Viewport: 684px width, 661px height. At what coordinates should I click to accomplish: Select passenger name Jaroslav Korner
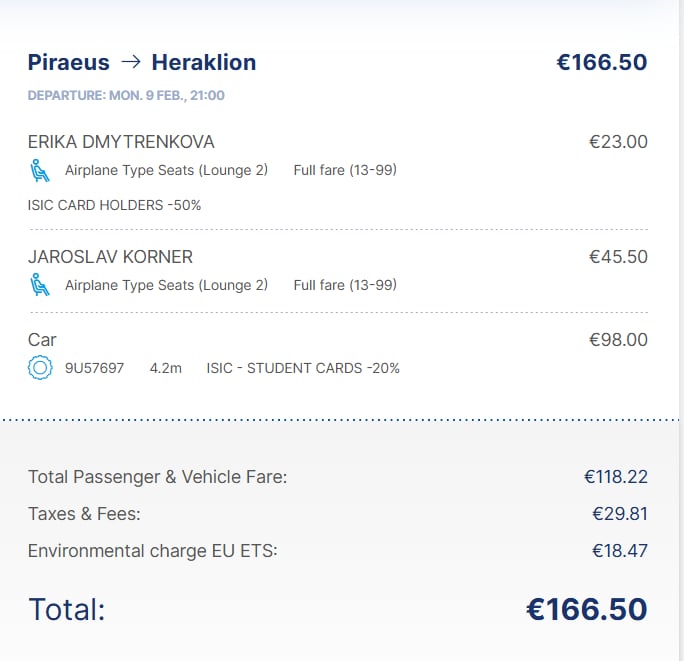(110, 257)
